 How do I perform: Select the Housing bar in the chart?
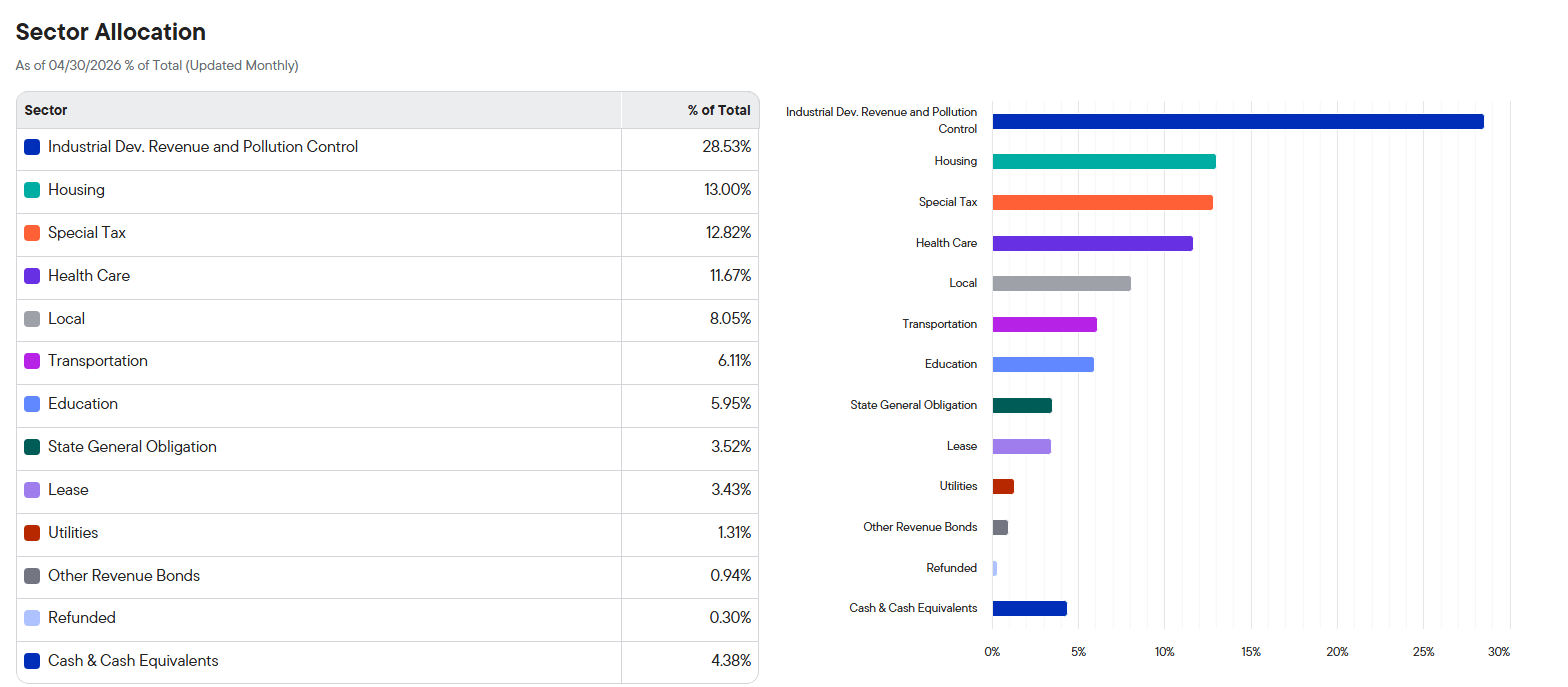[x=1104, y=162]
